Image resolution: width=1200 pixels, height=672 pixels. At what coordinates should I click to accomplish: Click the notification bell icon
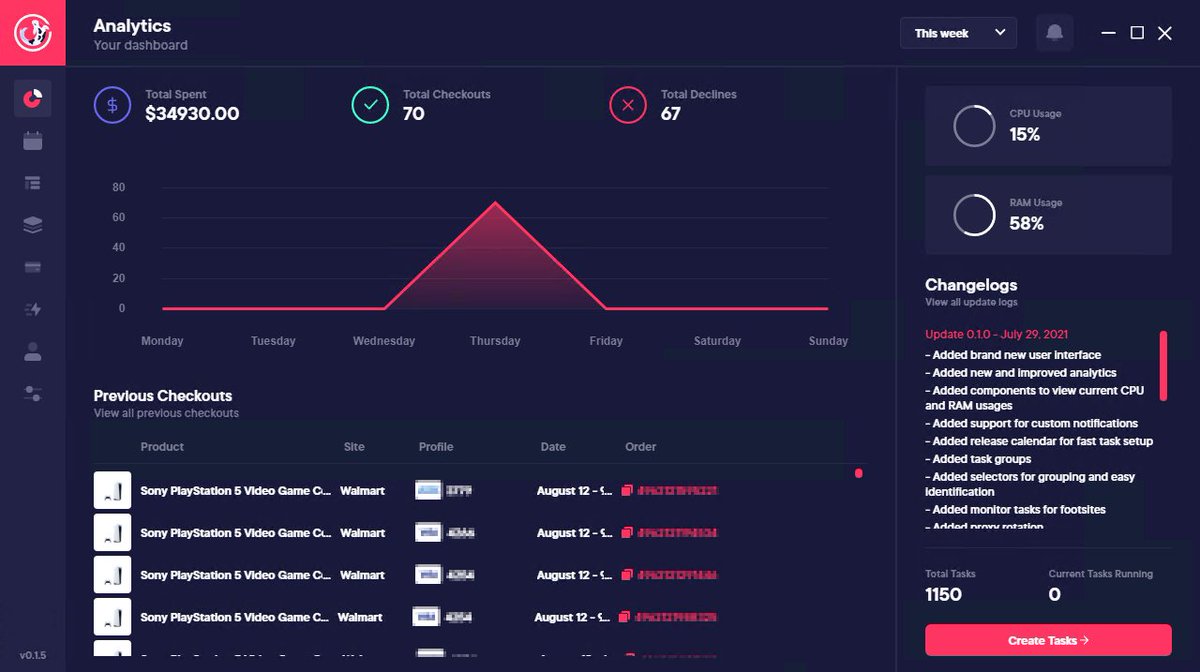[1054, 33]
